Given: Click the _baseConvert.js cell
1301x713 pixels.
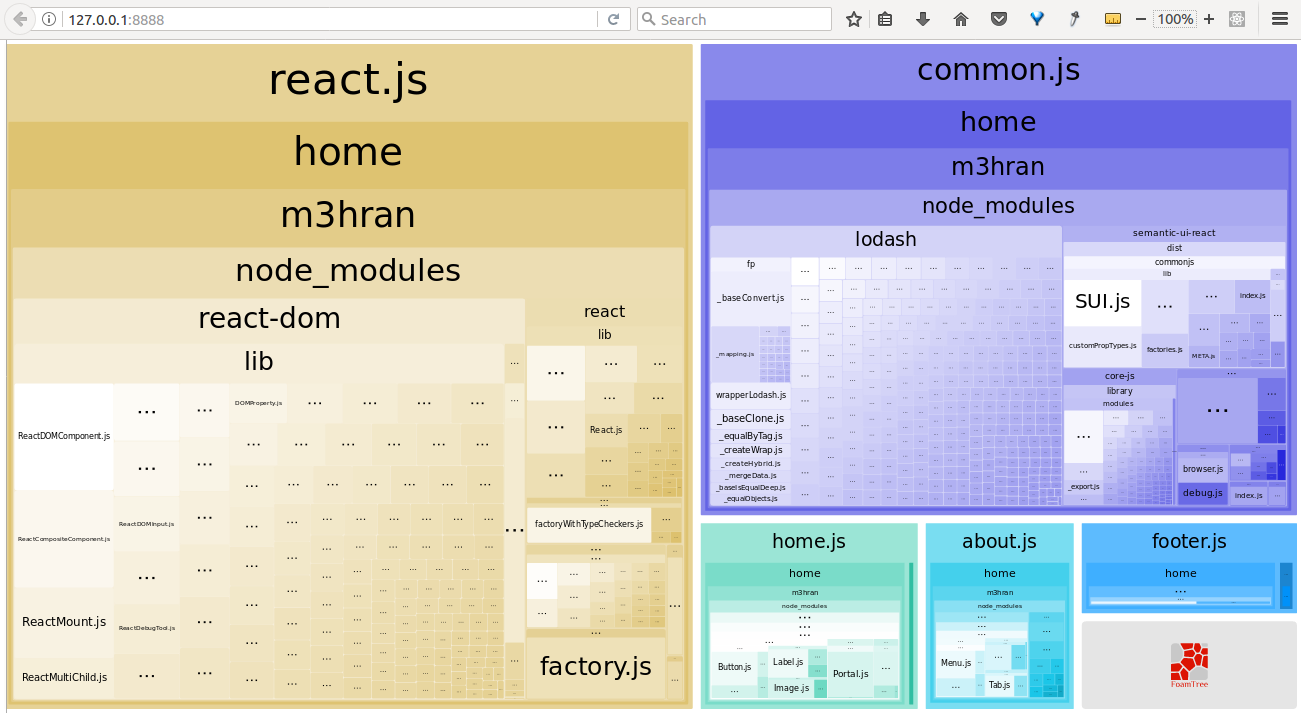Looking at the screenshot, I should click(x=750, y=298).
